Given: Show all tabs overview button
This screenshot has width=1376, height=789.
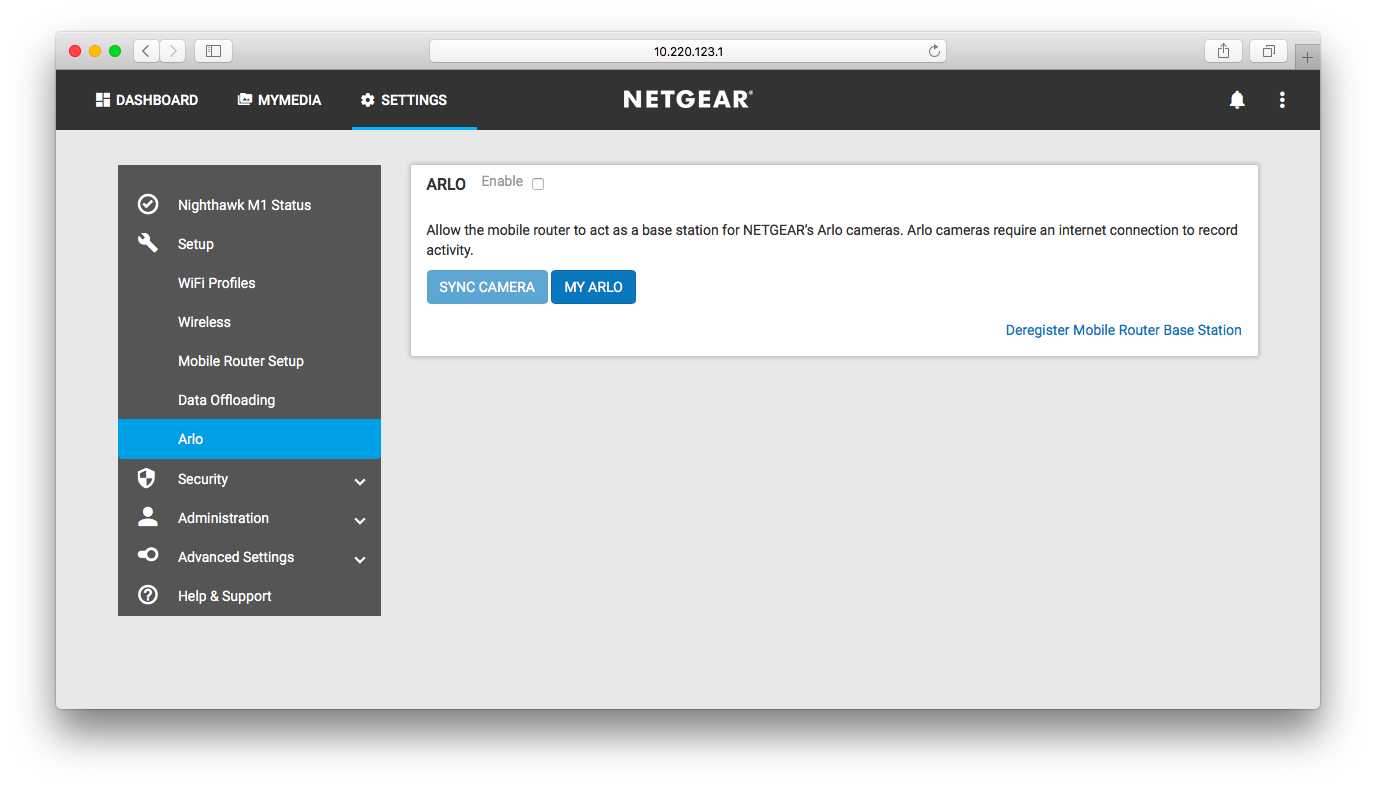Looking at the screenshot, I should tap(1268, 51).
